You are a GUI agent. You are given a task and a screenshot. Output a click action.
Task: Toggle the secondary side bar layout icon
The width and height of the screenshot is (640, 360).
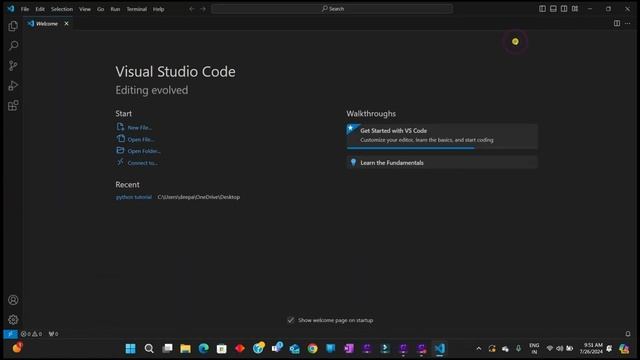(x=564, y=9)
